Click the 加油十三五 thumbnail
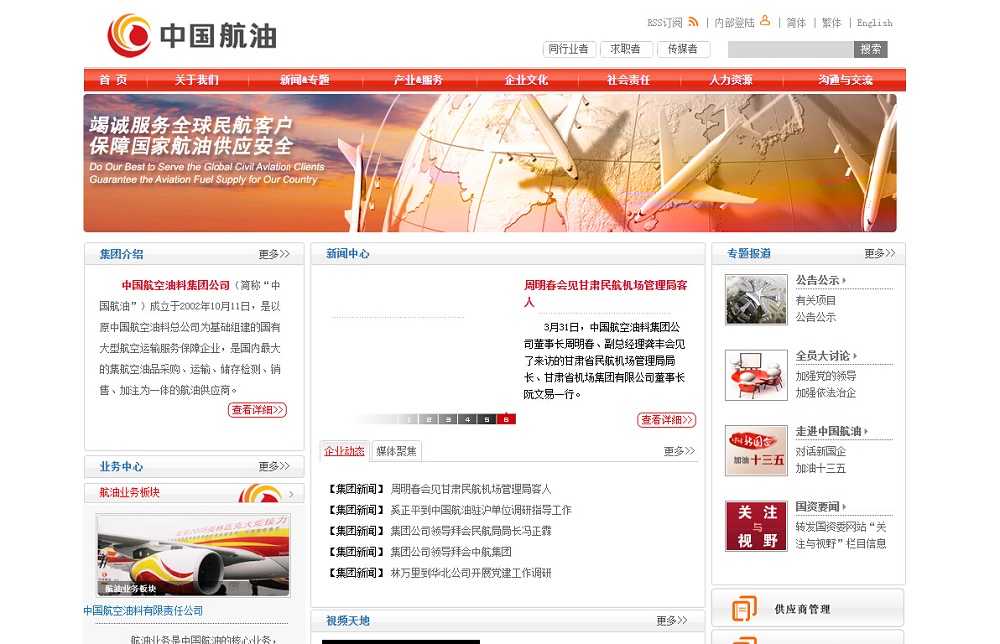This screenshot has height=644, width=1000. point(756,451)
